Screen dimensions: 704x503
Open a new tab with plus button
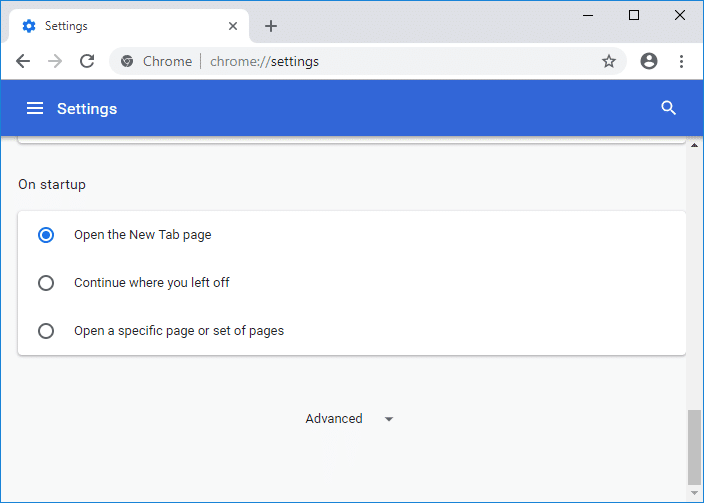(271, 26)
